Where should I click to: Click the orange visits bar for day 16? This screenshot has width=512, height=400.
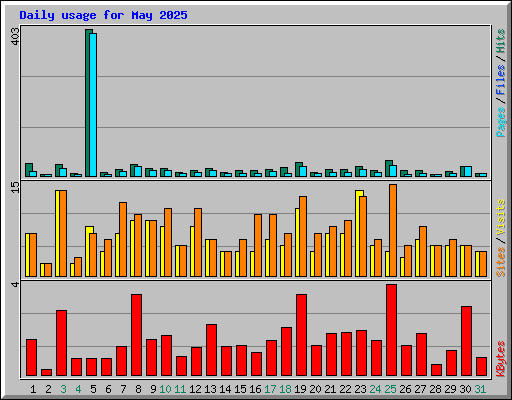(x=258, y=245)
